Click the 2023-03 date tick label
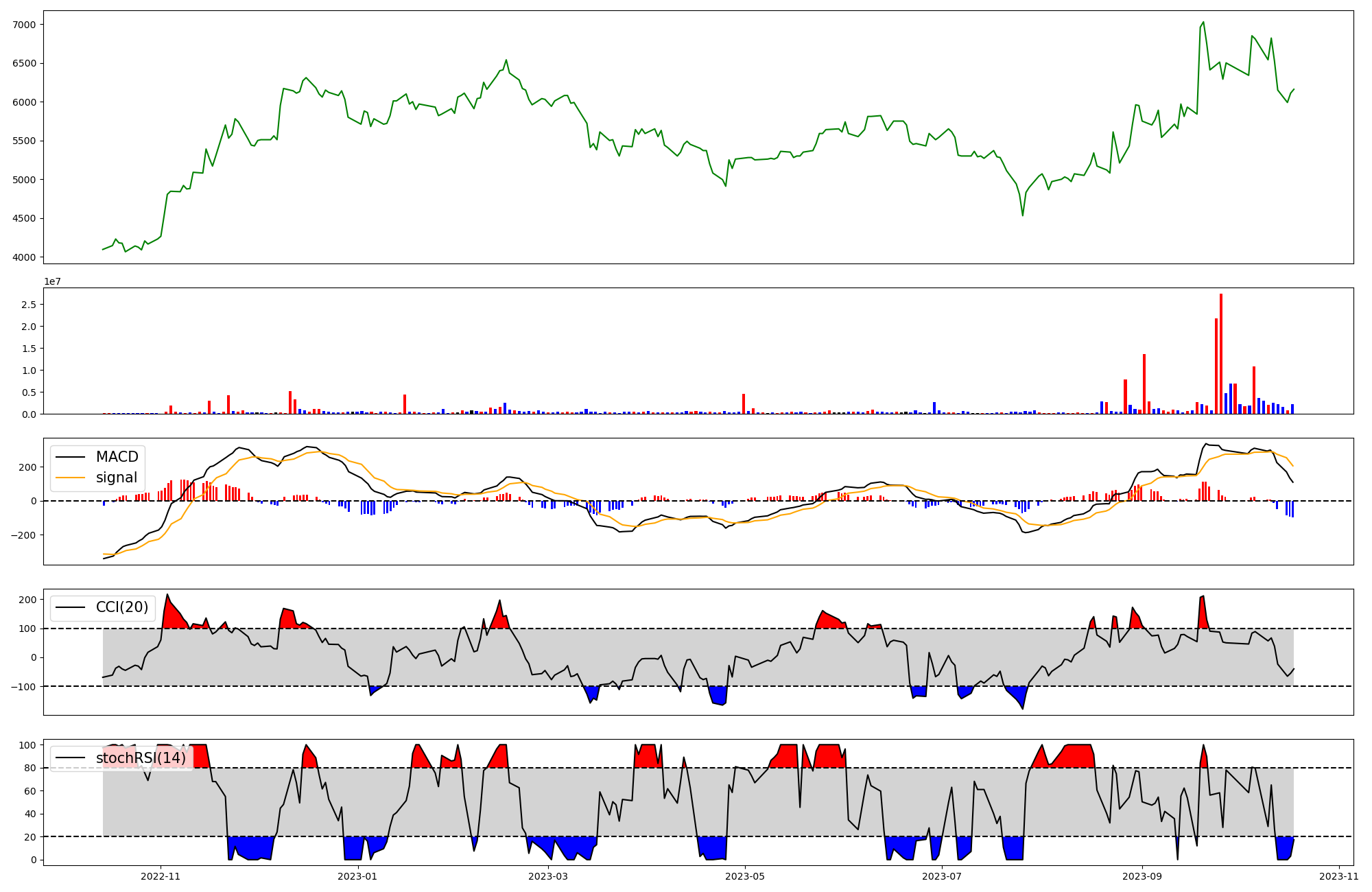Screen dimensions: 1372x892 548,876
